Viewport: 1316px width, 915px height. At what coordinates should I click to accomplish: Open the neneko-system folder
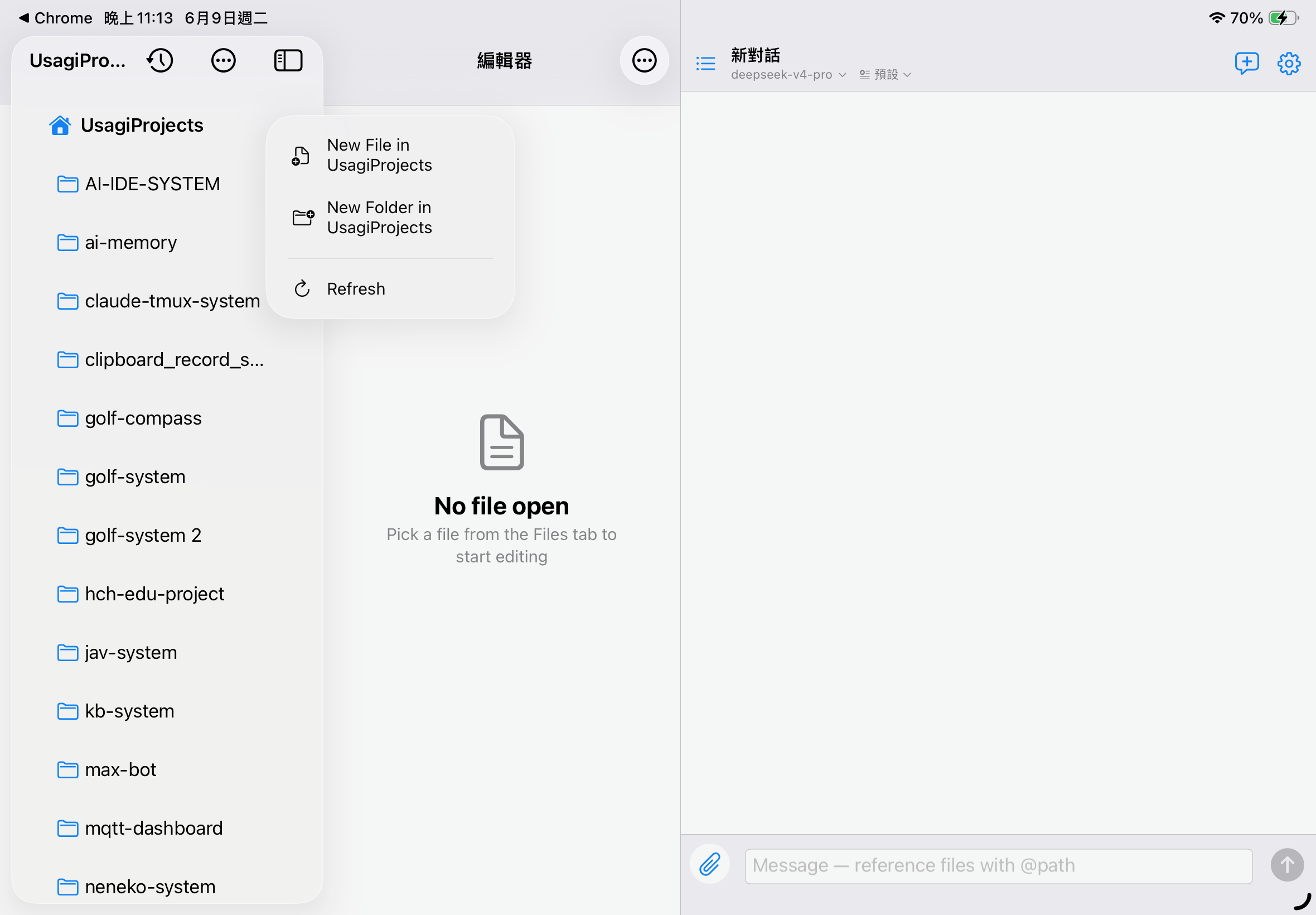click(137, 887)
